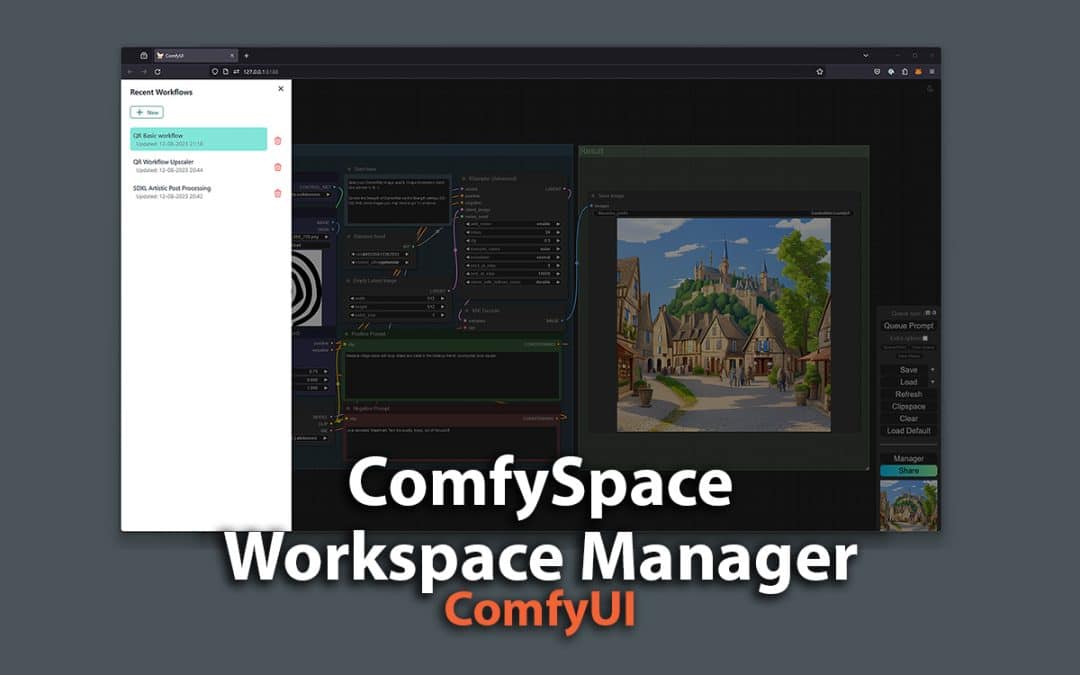This screenshot has width=1080, height=675.
Task: Open the orange extension icon in toolbar
Action: [918, 72]
